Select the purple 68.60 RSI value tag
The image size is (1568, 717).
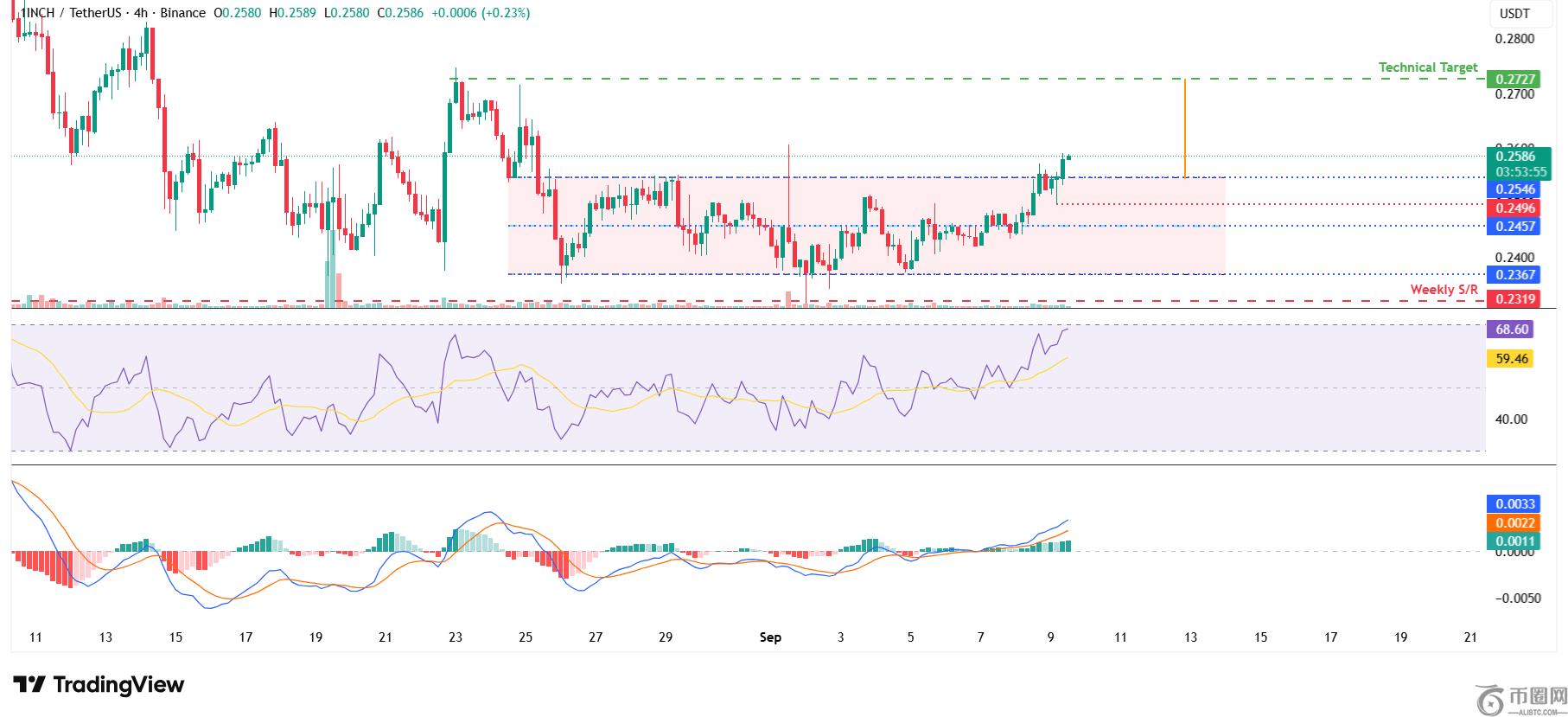(x=1512, y=330)
